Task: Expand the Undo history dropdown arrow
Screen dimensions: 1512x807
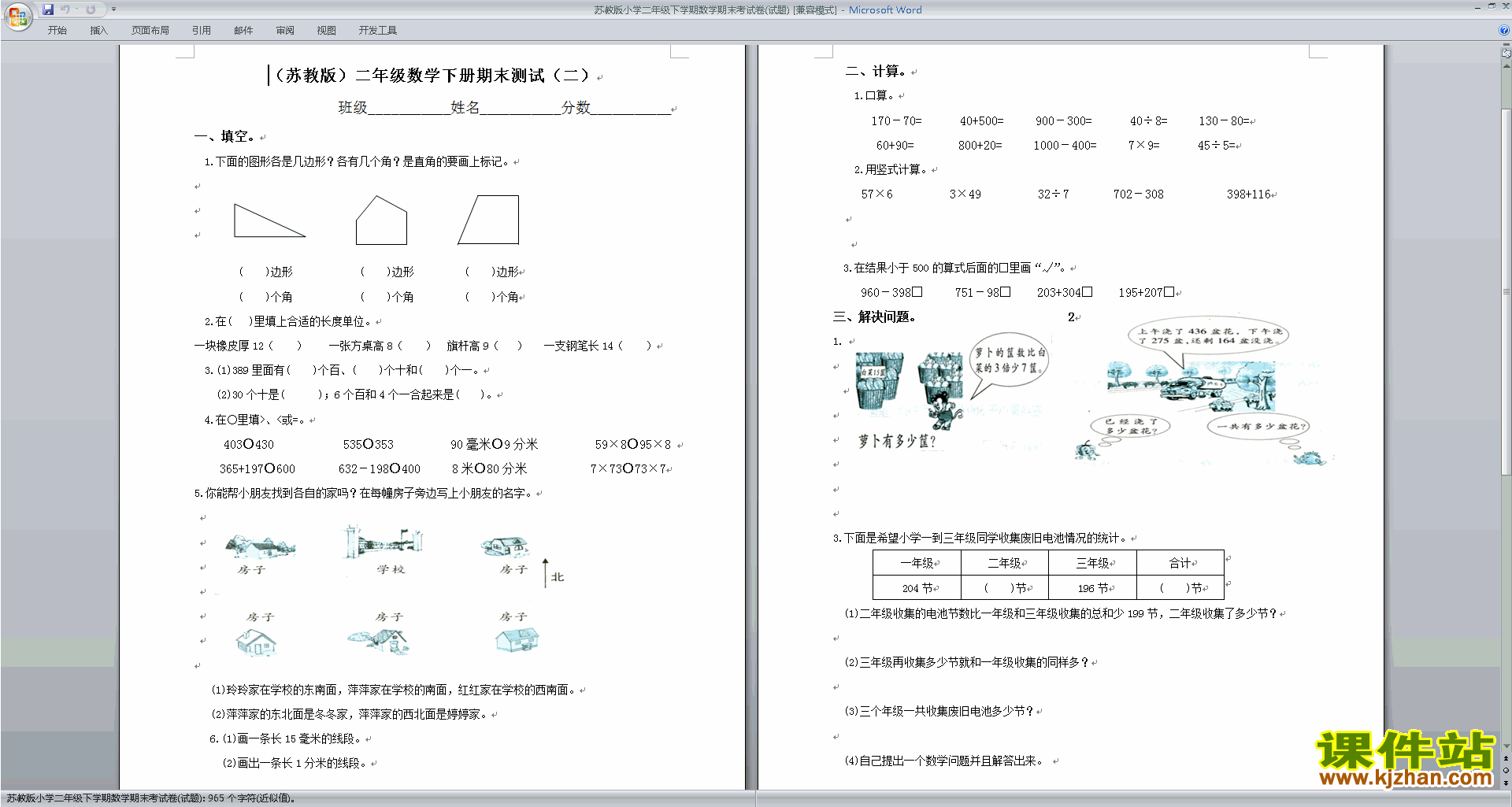Action: [x=76, y=9]
